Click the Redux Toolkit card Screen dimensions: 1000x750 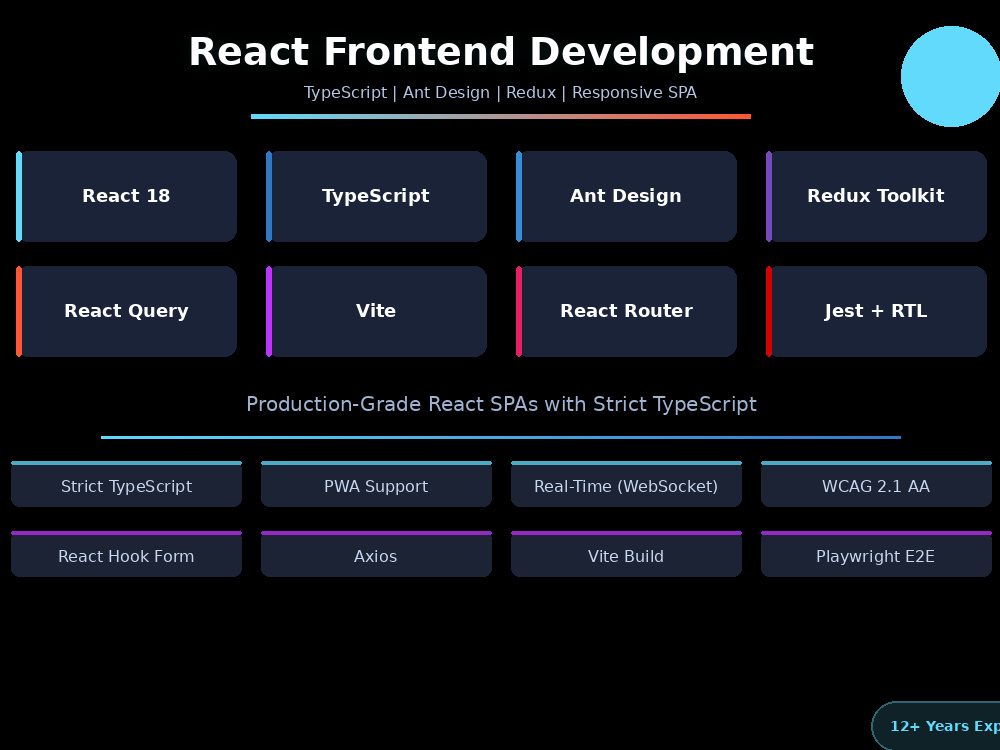(x=876, y=196)
